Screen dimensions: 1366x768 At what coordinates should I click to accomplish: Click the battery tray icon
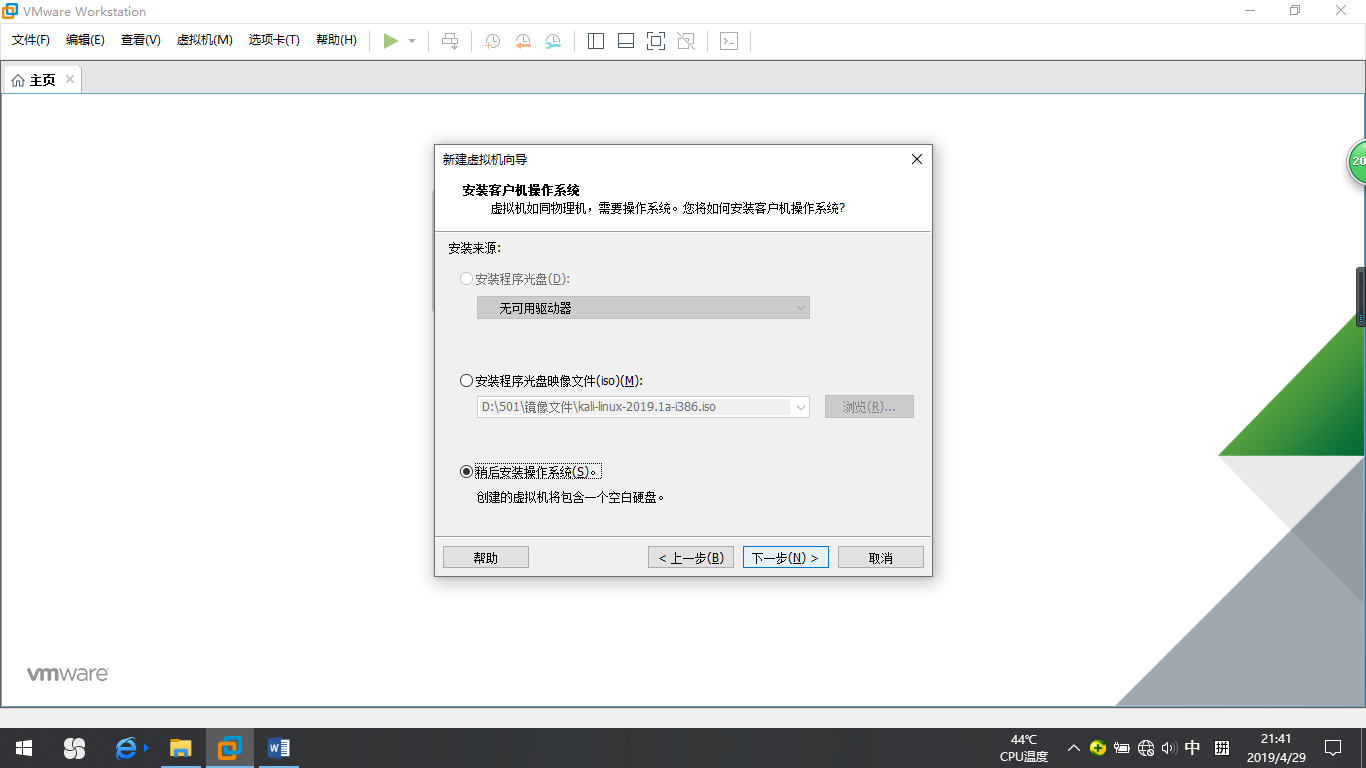1122,748
